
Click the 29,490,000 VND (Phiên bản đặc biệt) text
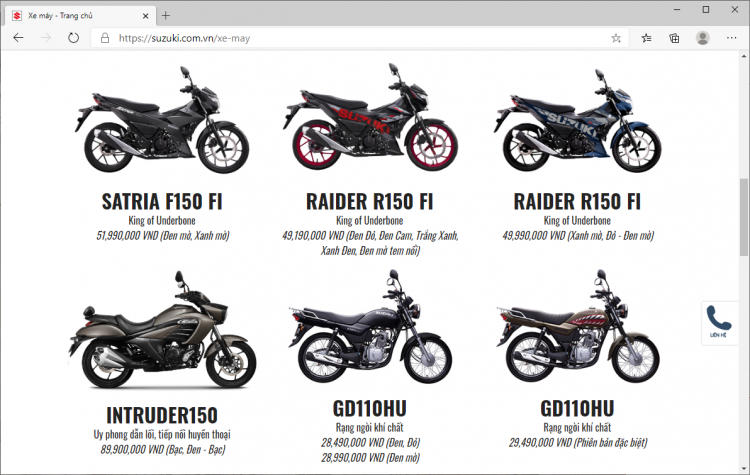point(578,442)
